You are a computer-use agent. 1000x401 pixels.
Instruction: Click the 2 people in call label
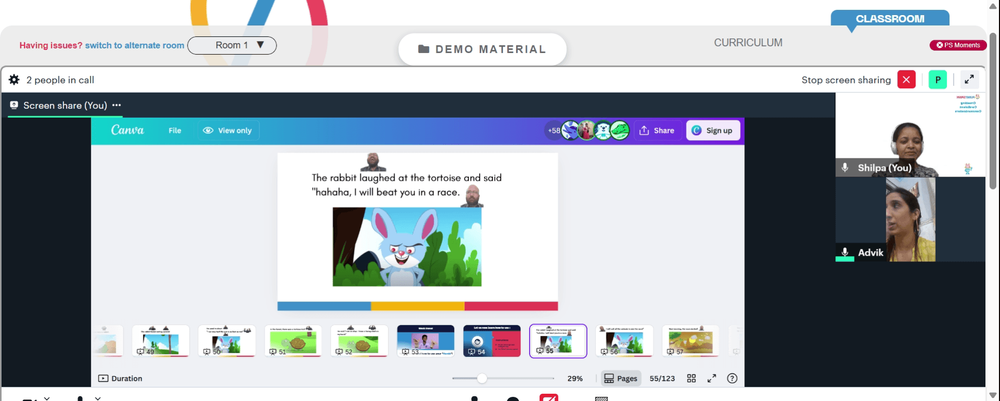point(61,80)
